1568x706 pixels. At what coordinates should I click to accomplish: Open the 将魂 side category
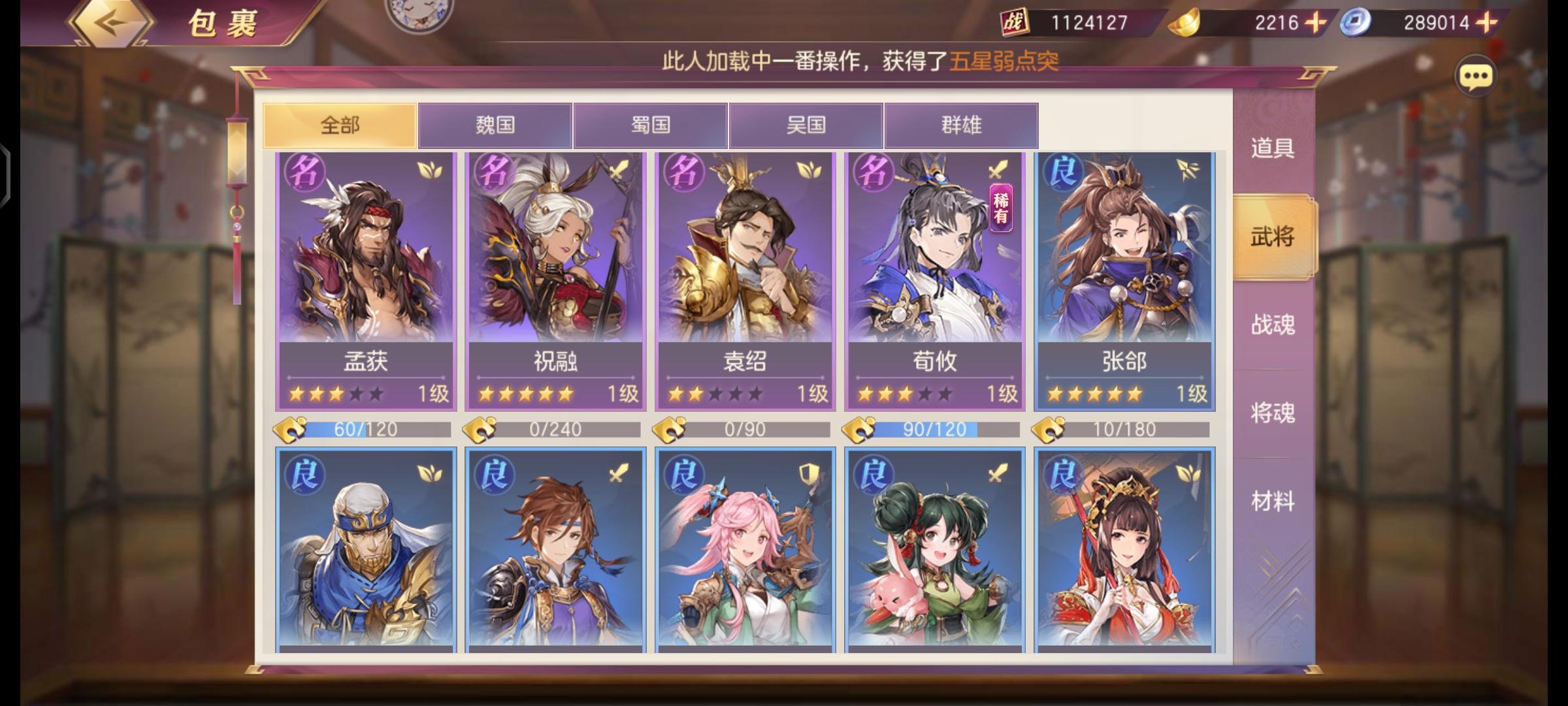[1273, 413]
